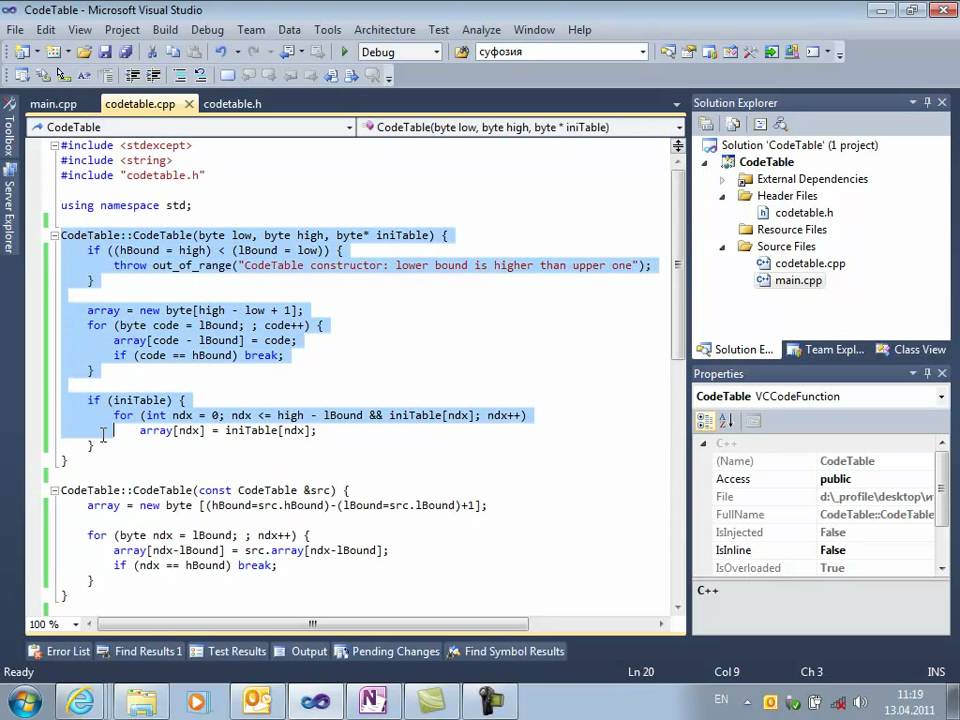The width and height of the screenshot is (960, 720).
Task: Open Internet Explorer from the taskbar
Action: click(79, 702)
